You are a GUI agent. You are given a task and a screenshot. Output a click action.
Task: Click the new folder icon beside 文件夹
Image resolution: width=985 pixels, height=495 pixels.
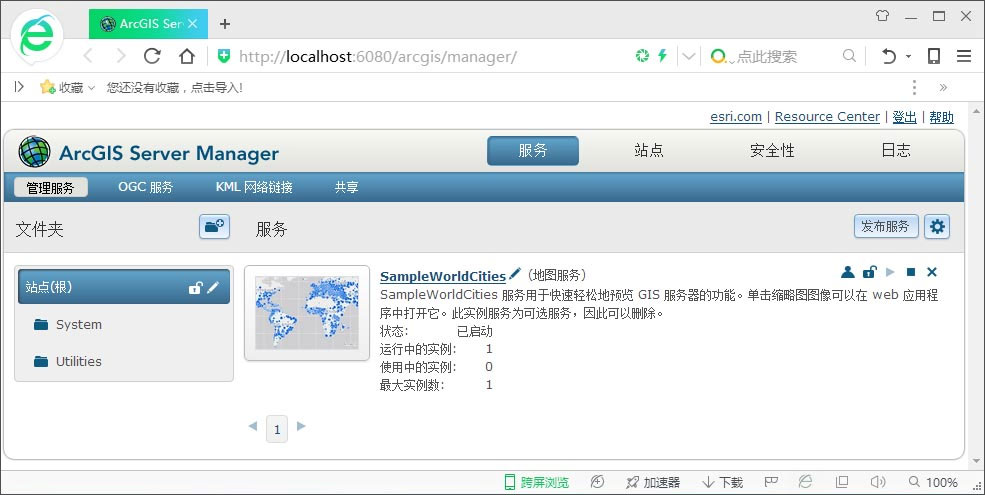pyautogui.click(x=214, y=227)
